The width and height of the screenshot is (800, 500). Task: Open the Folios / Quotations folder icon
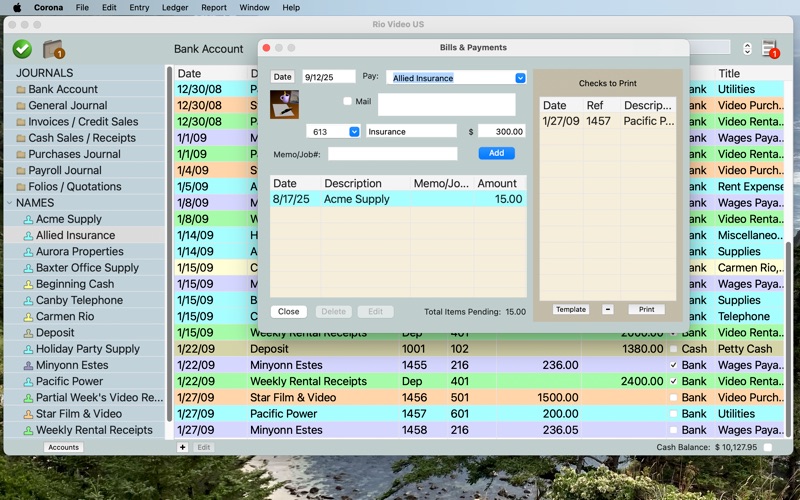(x=21, y=187)
